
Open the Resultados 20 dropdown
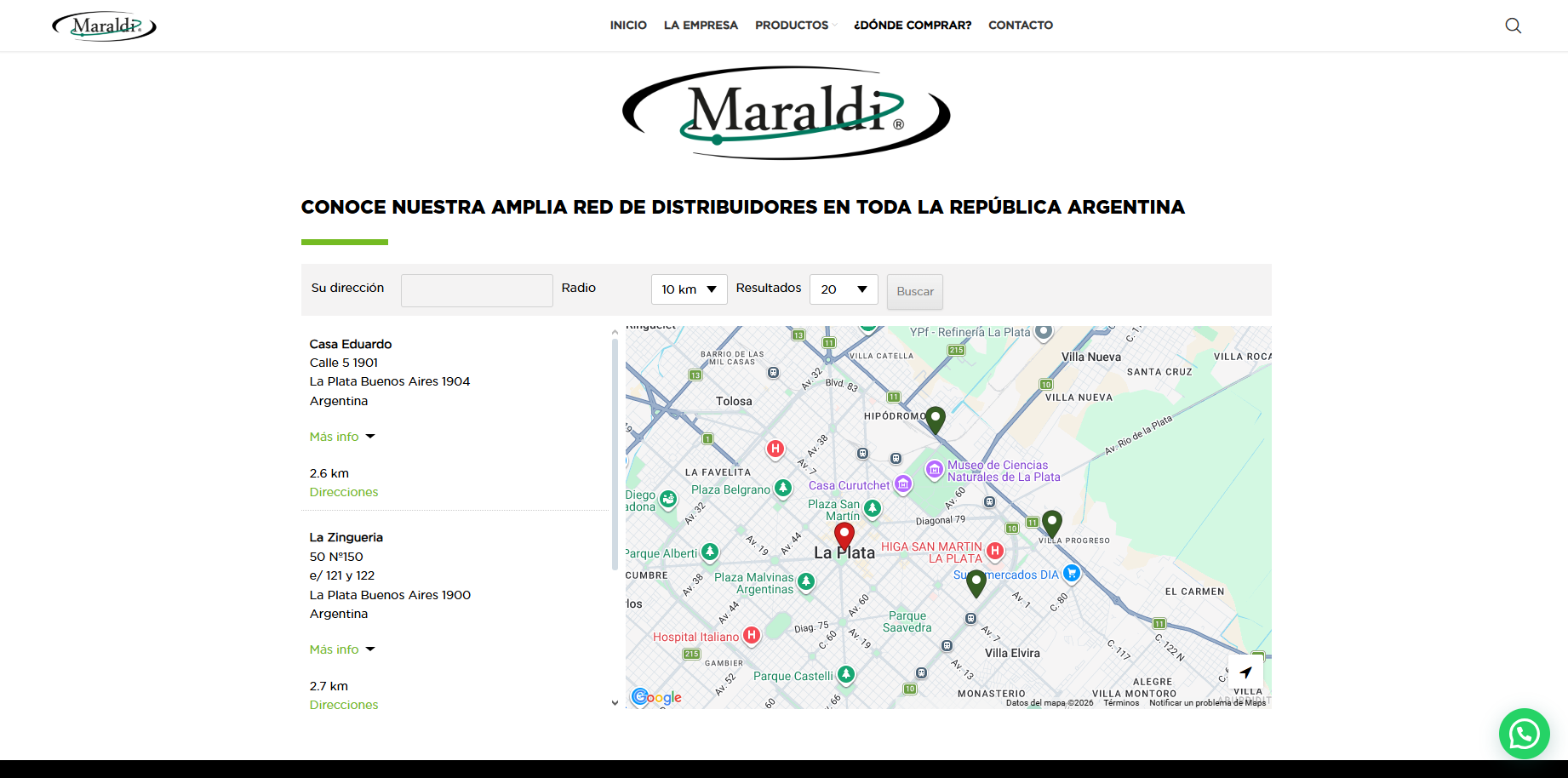click(x=844, y=289)
